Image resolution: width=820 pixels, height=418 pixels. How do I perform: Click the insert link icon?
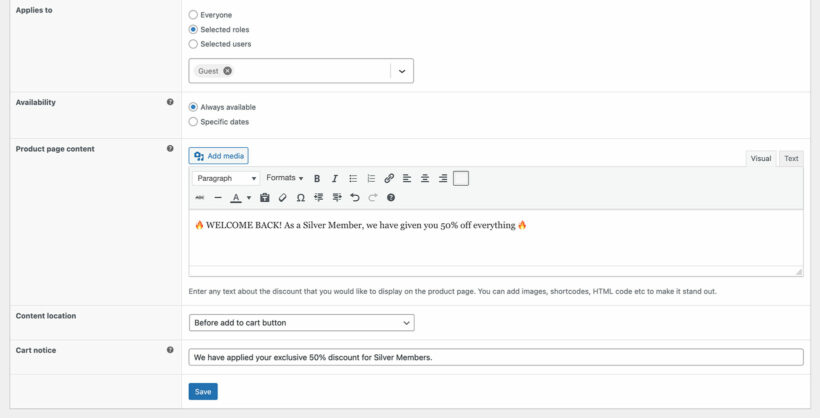pyautogui.click(x=389, y=178)
